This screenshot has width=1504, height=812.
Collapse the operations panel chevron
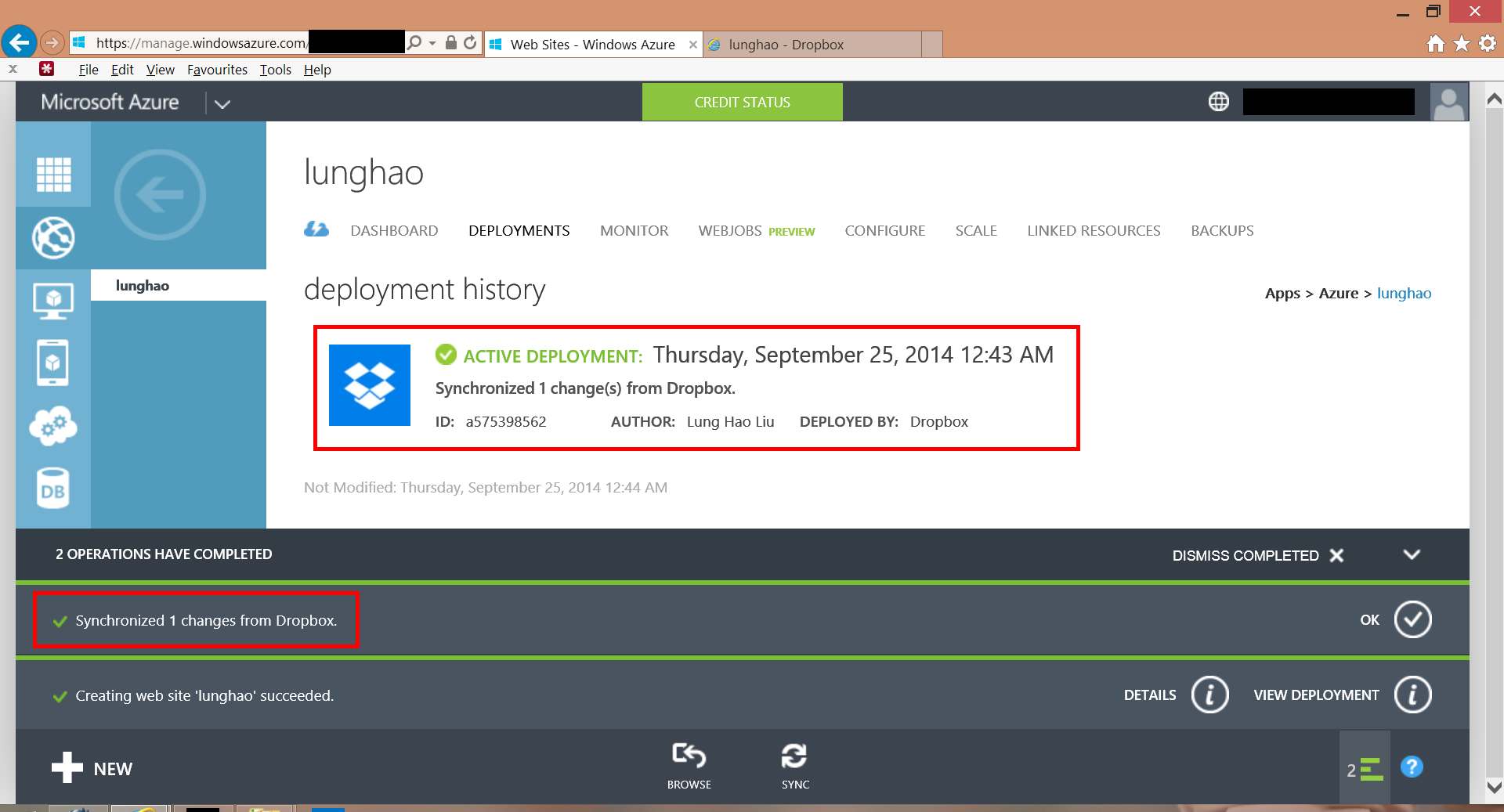click(1412, 554)
